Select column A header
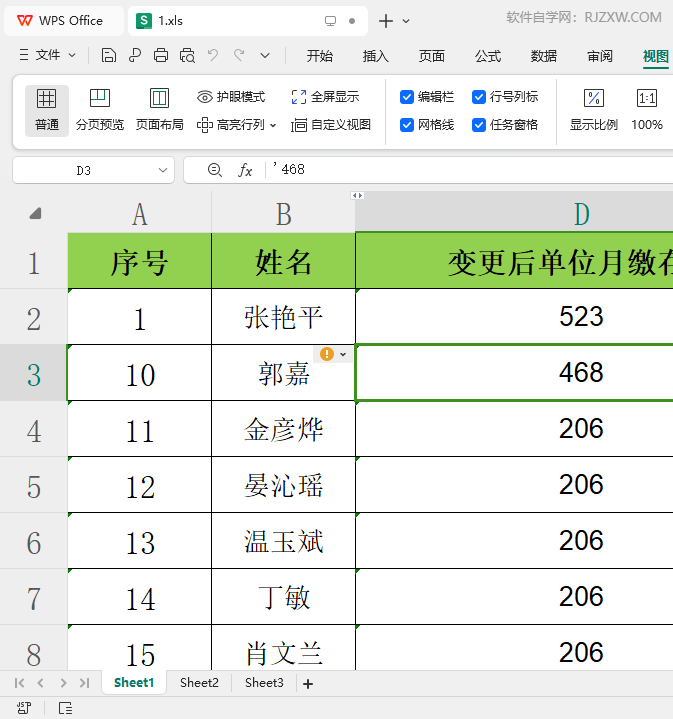The width and height of the screenshot is (673, 719). tap(140, 214)
